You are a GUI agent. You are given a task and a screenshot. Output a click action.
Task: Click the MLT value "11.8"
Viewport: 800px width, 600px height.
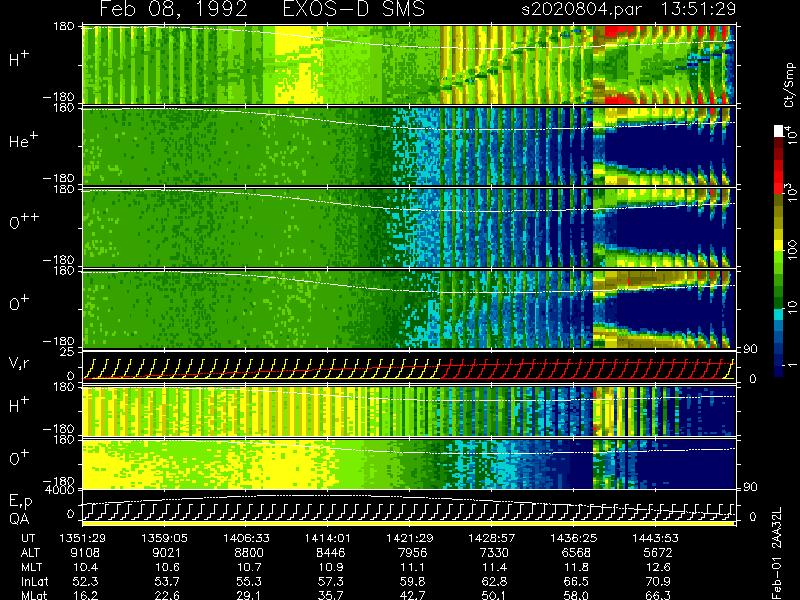pos(576,567)
